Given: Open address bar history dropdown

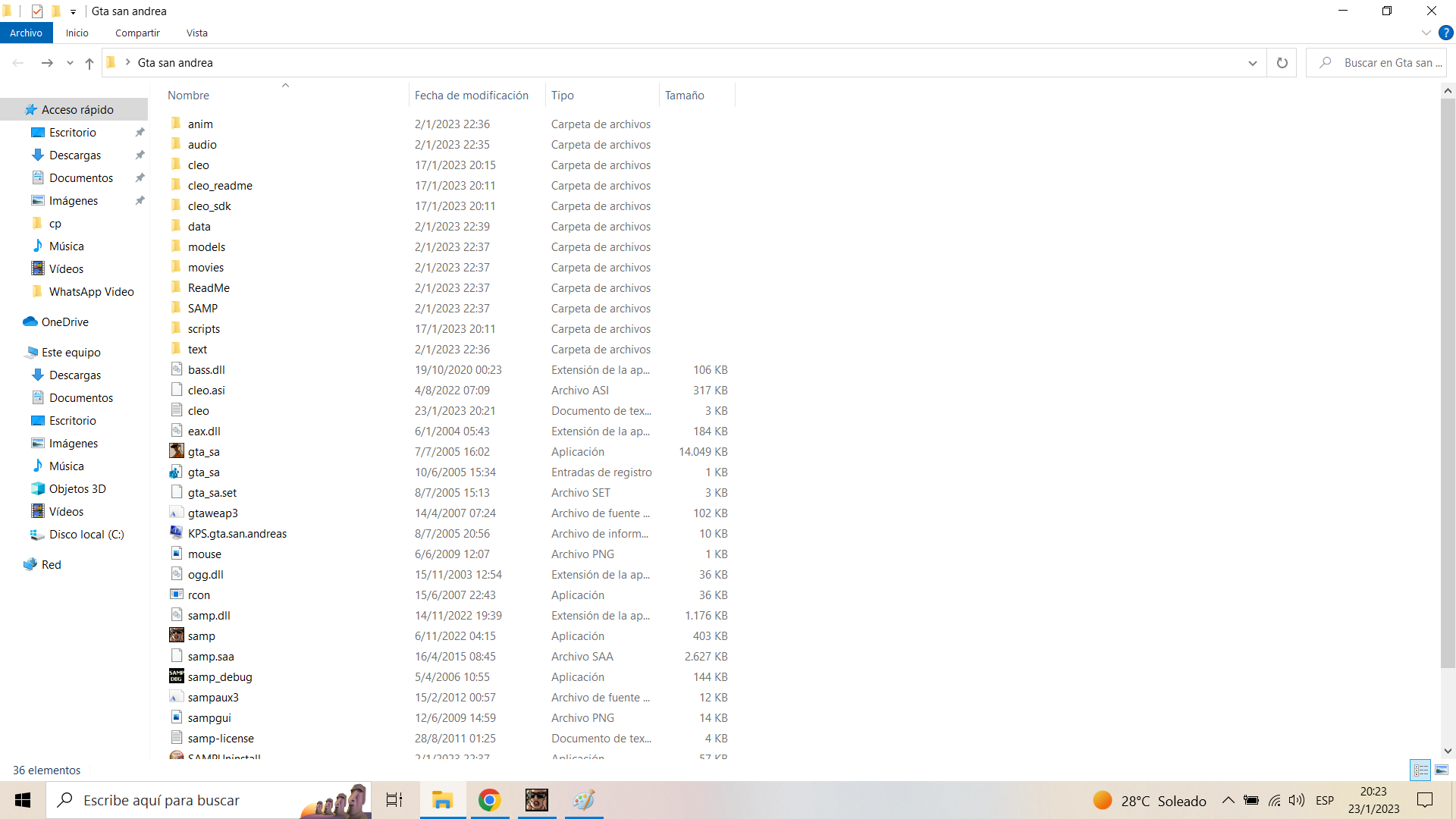Looking at the screenshot, I should 1252,63.
